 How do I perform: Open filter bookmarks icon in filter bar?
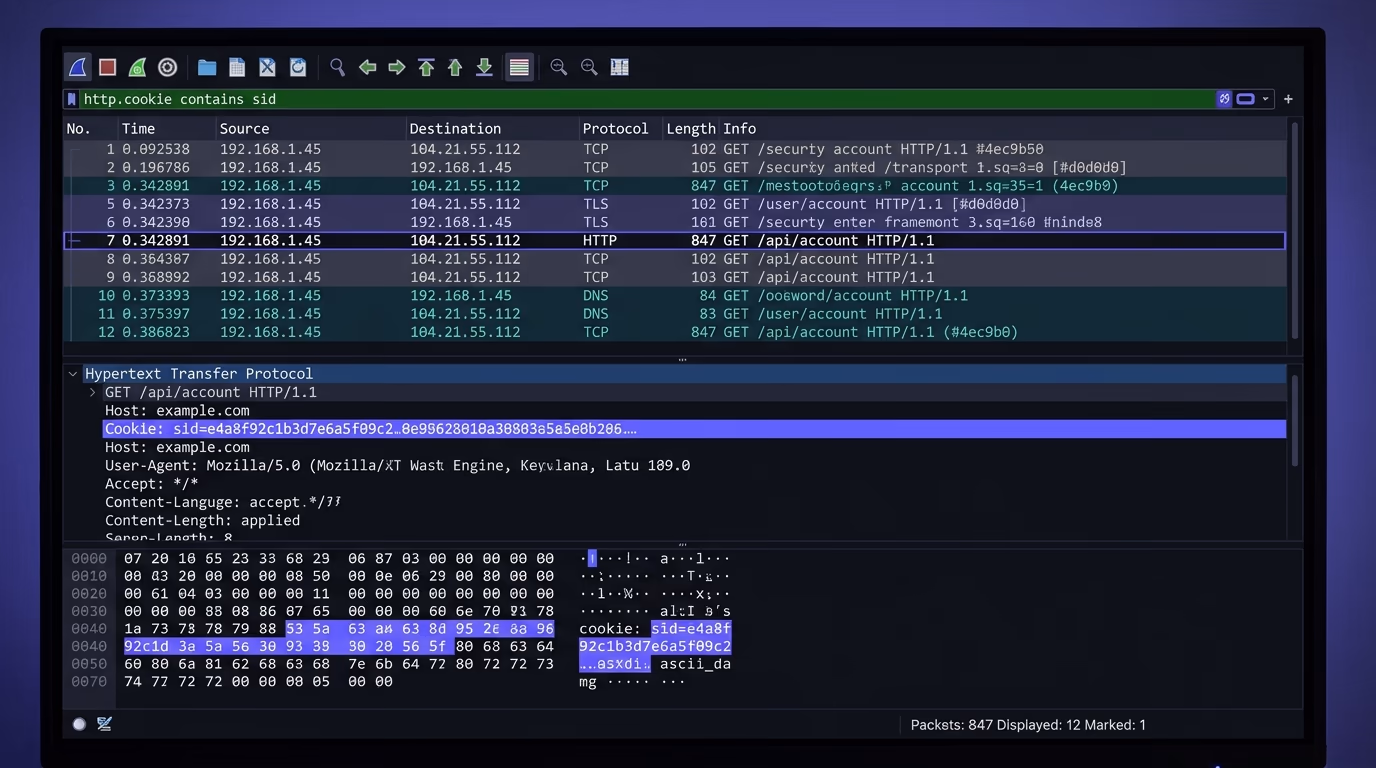click(x=71, y=99)
